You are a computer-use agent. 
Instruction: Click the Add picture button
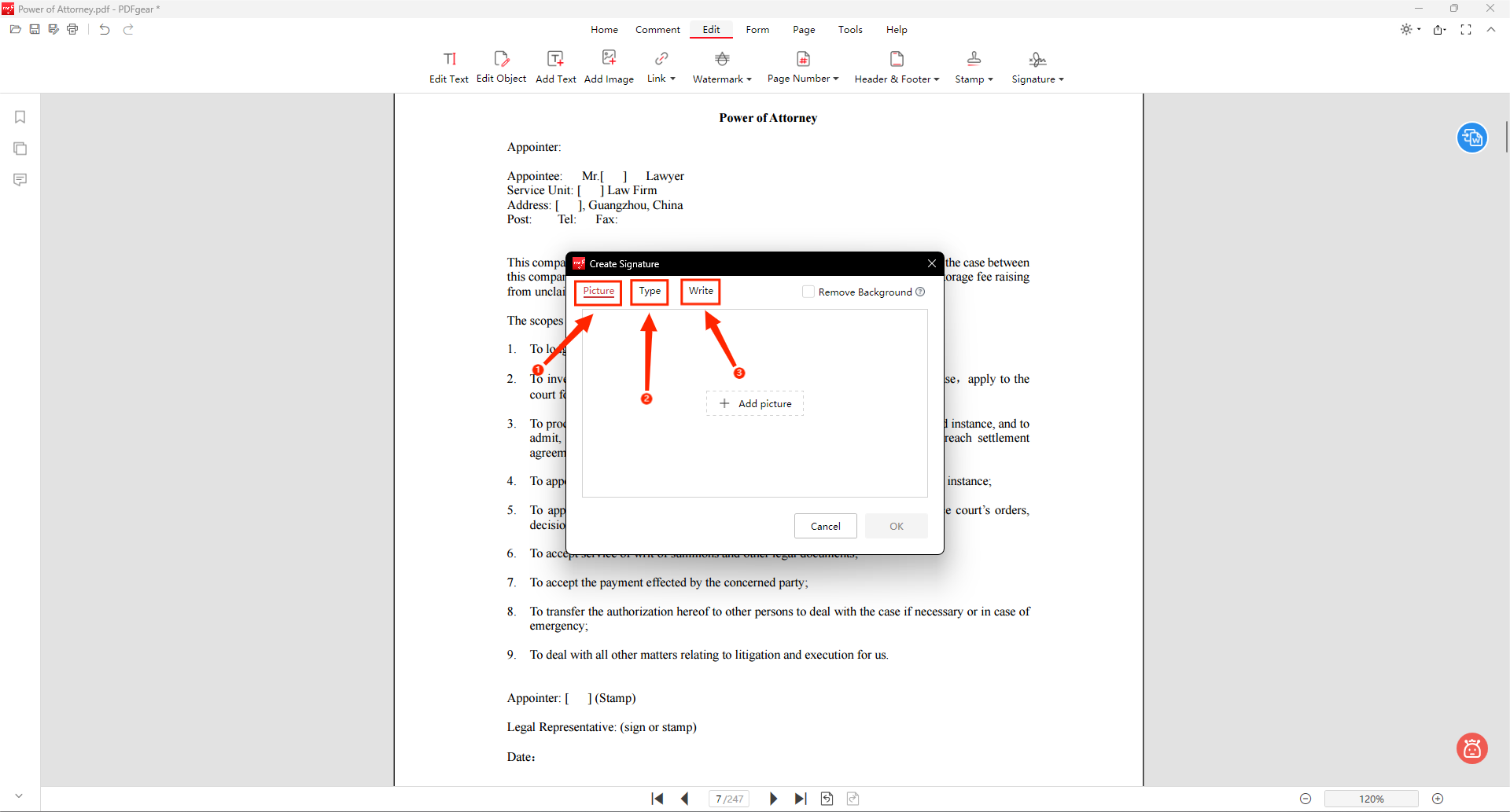[754, 403]
